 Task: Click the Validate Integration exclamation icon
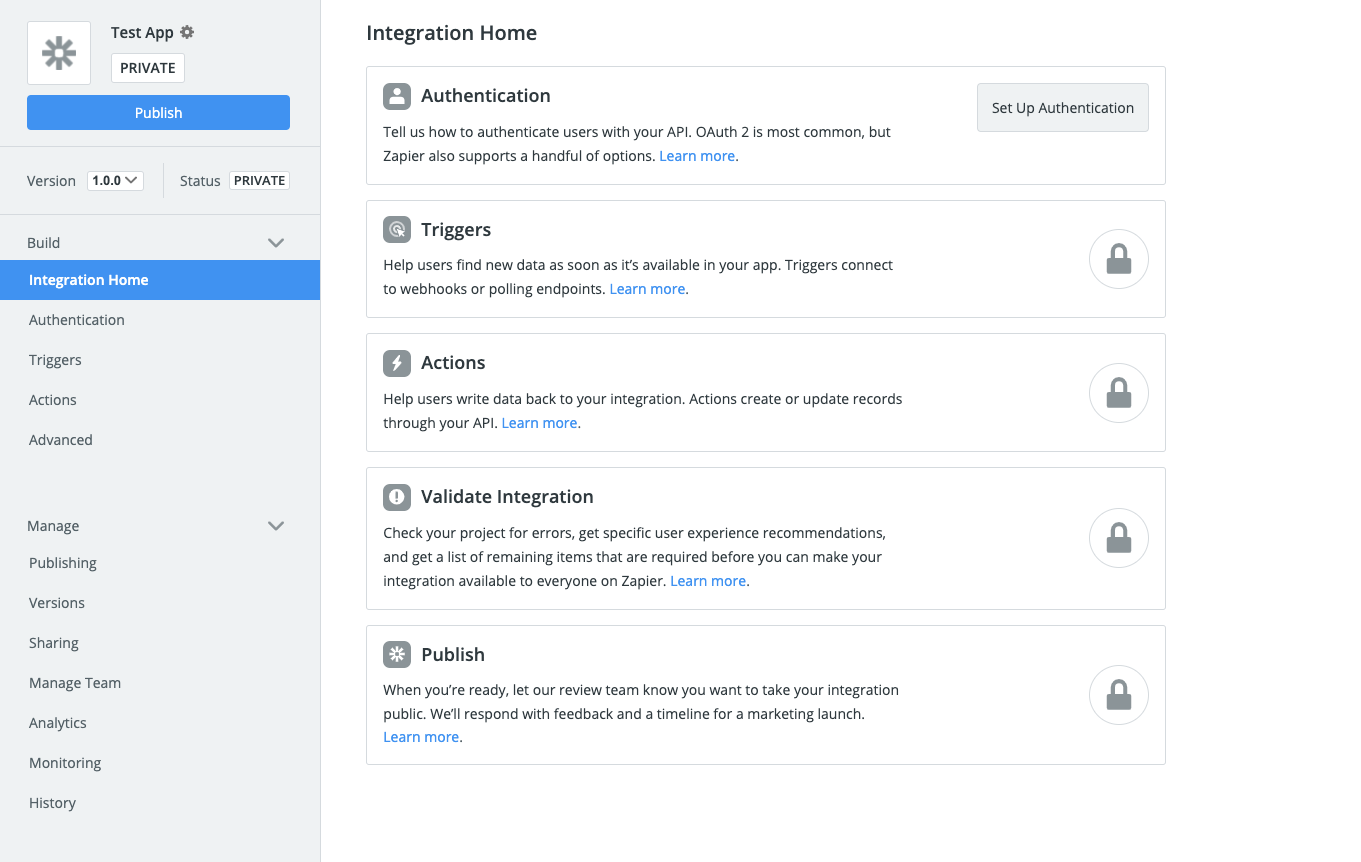(x=397, y=497)
